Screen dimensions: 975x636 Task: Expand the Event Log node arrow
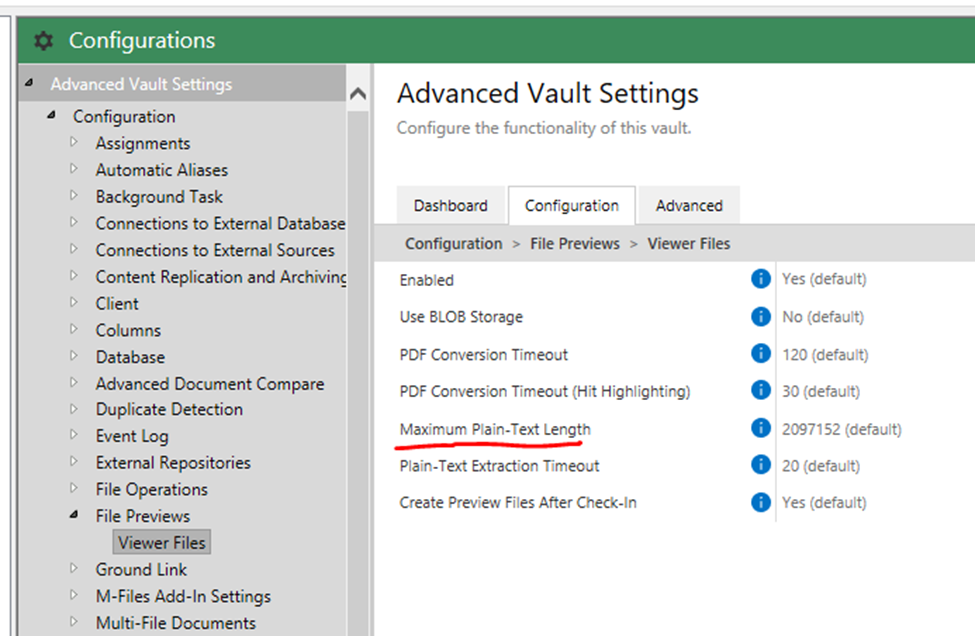[74, 435]
